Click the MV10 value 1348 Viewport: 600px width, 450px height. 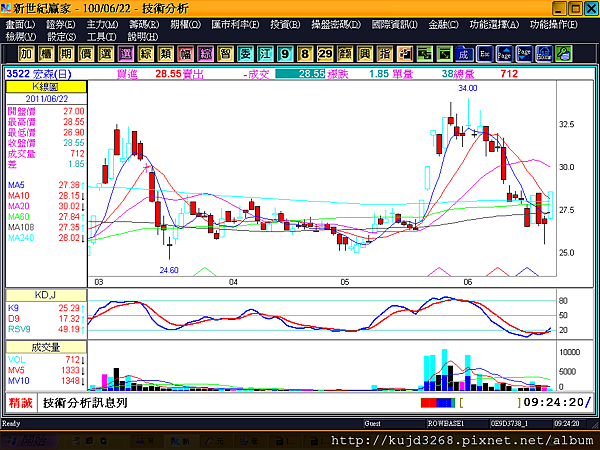point(70,381)
